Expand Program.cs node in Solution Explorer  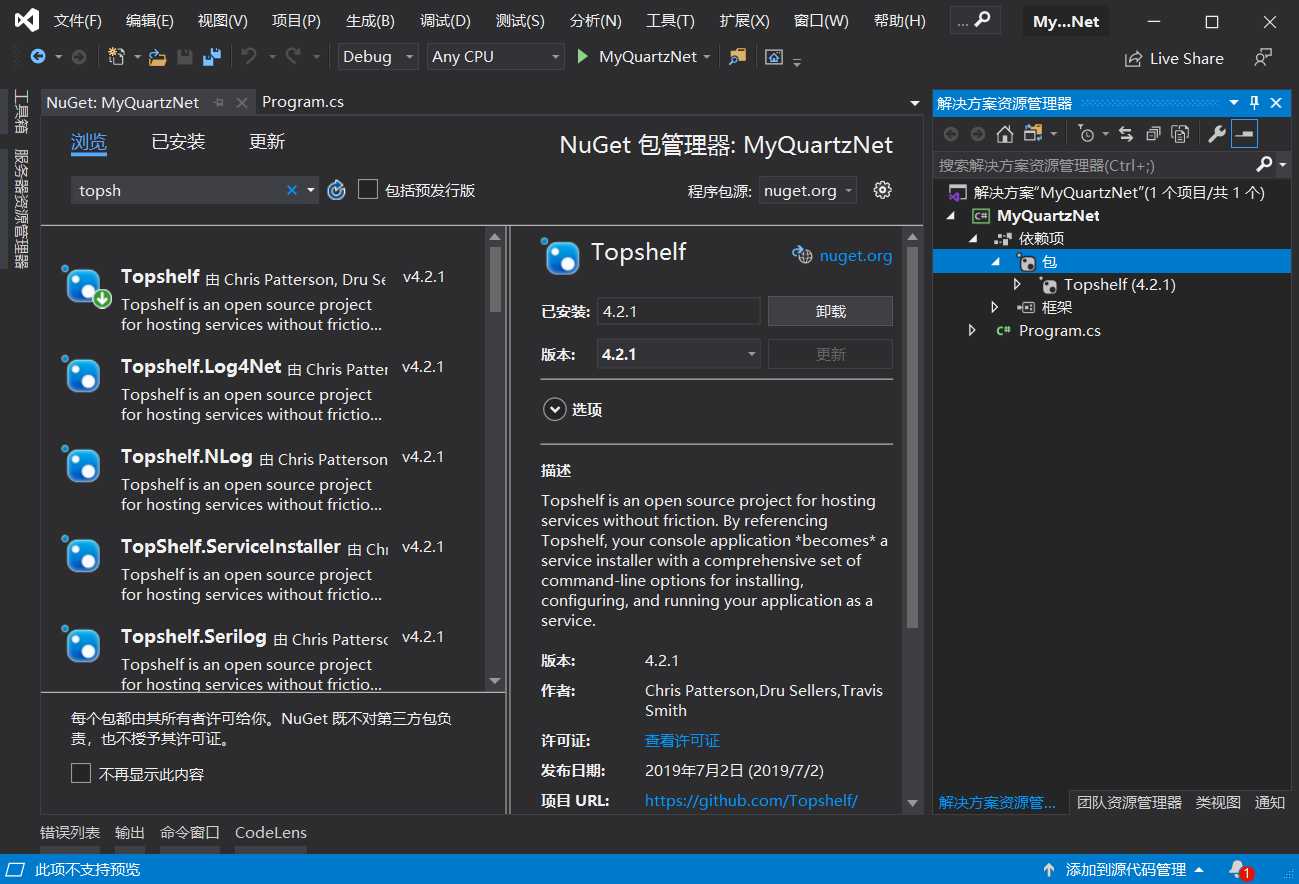972,330
